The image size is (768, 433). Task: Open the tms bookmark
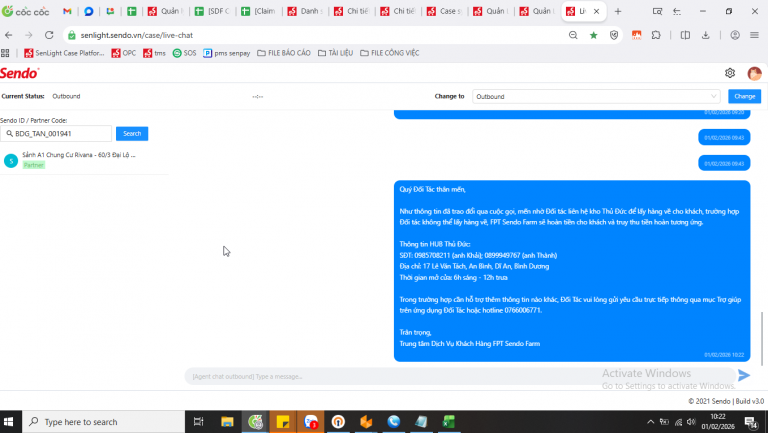coord(154,53)
